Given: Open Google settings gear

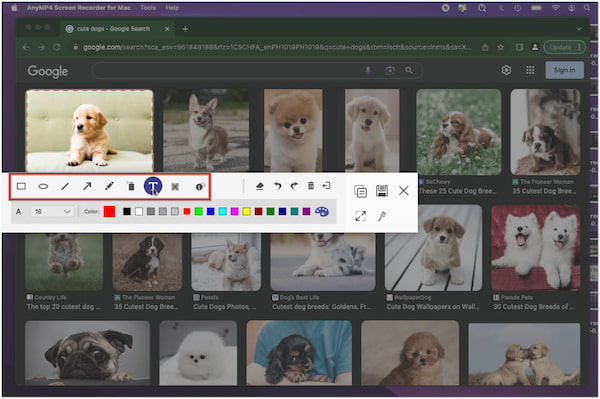Looking at the screenshot, I should (506, 70).
